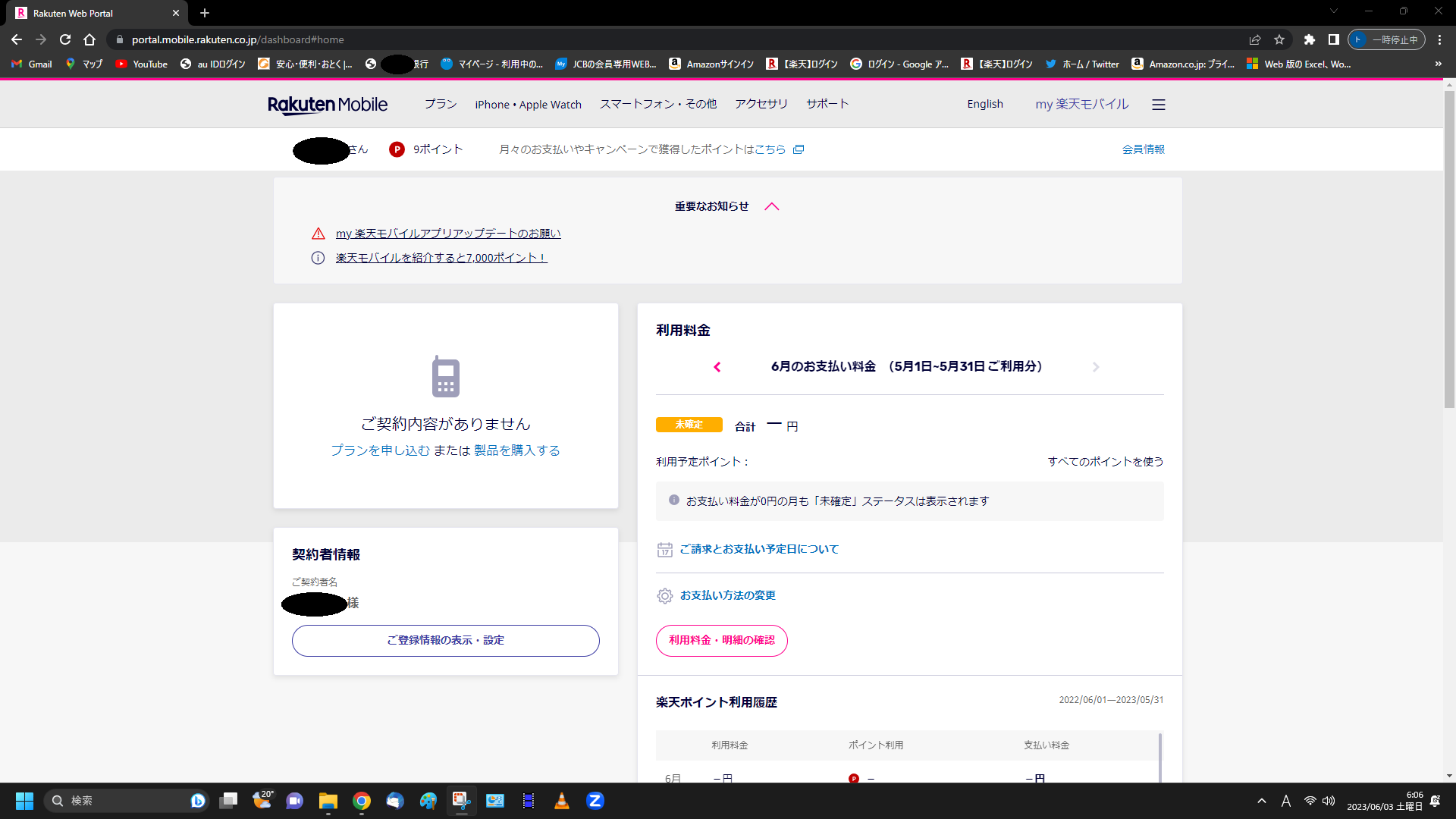Open the サポート menu item
The height and width of the screenshot is (819, 1456).
(x=827, y=104)
